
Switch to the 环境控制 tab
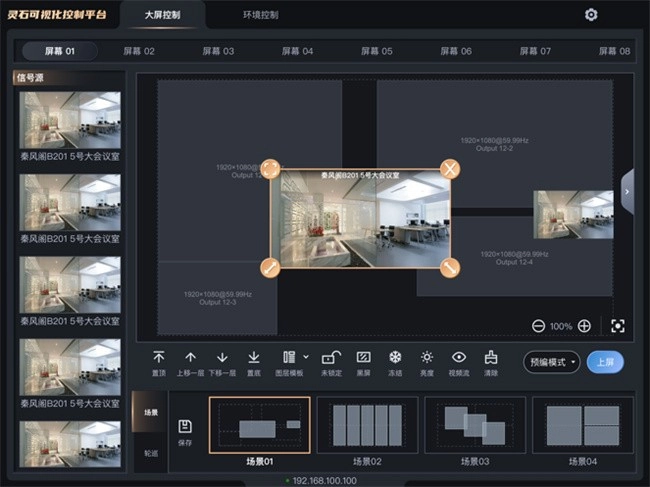(x=261, y=16)
